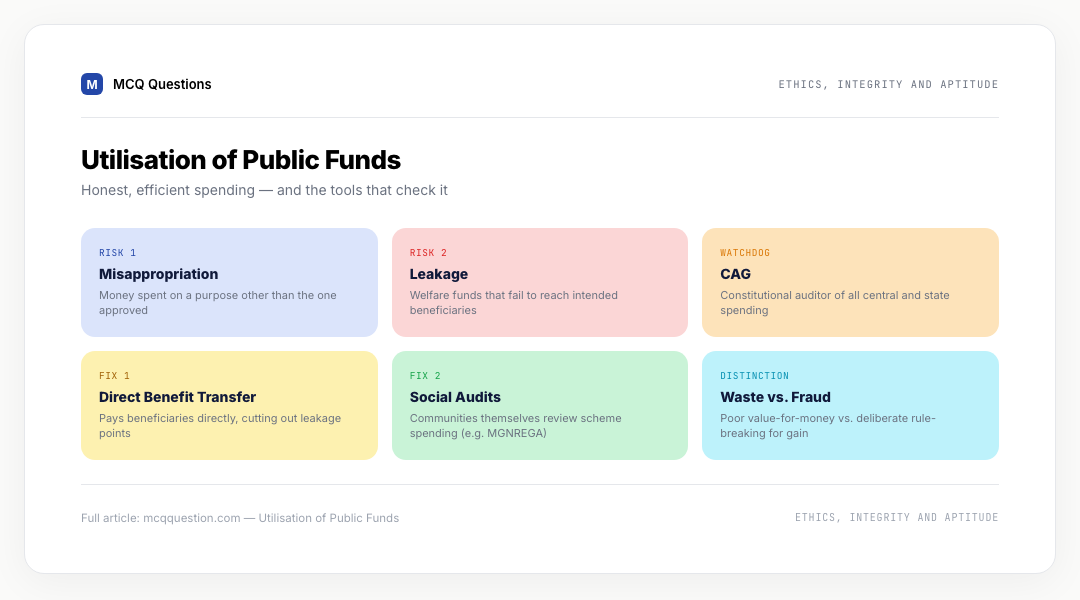1080x600 pixels.
Task: Click the MGNREGA description text in Social Audits
Action: tap(516, 426)
